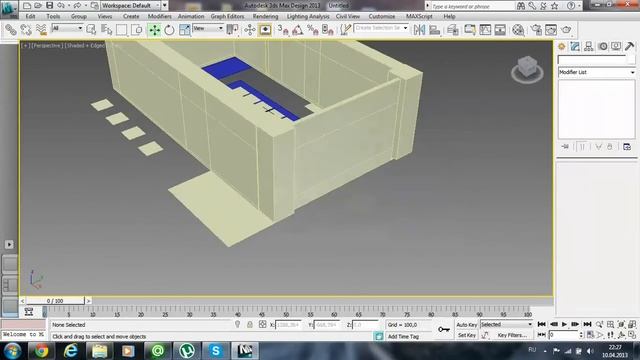Click Edit Named Selection Sets icon
Screen dimensions: 640x360
pyautogui.click(x=345, y=29)
